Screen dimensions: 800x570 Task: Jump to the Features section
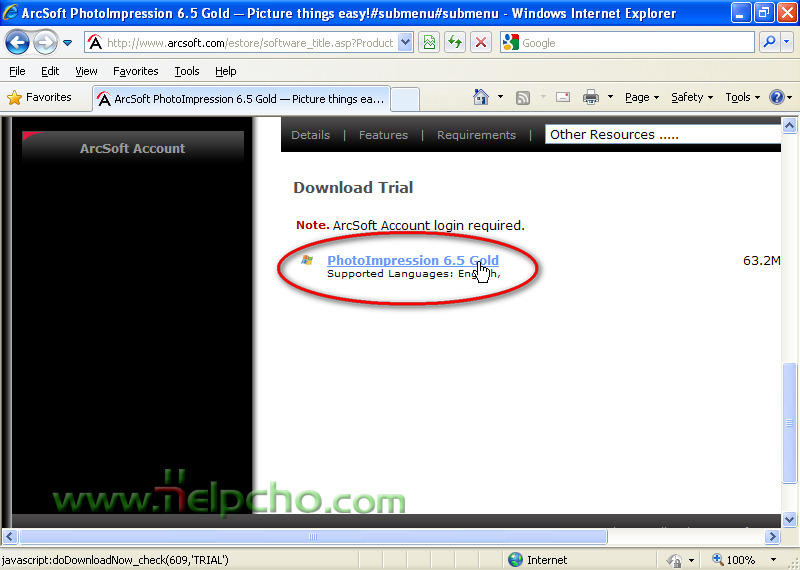coord(383,135)
